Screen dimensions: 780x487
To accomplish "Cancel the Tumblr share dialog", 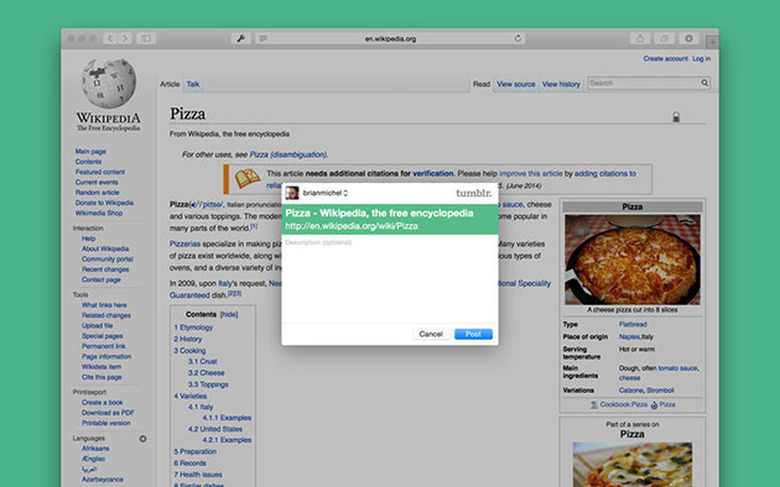I will [x=431, y=333].
